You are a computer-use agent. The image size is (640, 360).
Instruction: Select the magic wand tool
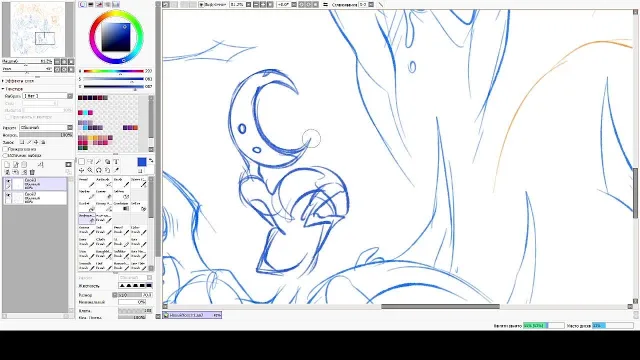pyautogui.click(x=99, y=162)
